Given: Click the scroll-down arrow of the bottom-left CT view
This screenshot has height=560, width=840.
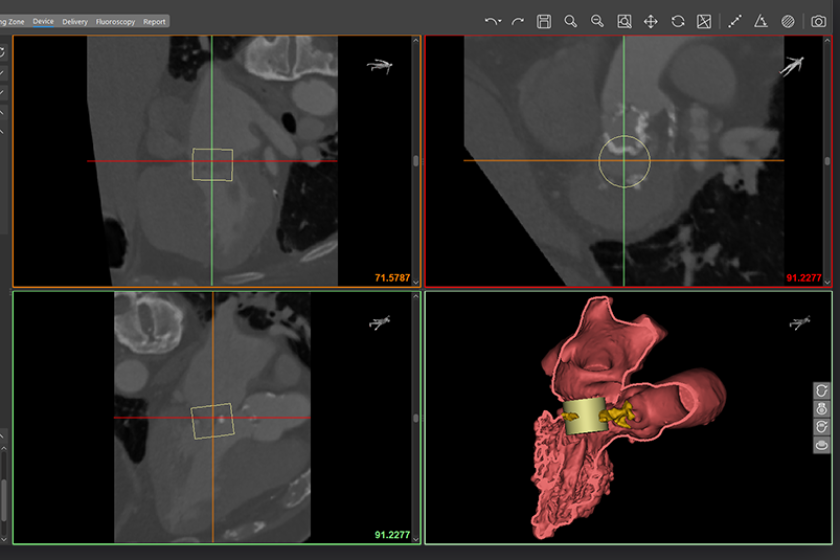Looking at the screenshot, I should tap(416, 540).
